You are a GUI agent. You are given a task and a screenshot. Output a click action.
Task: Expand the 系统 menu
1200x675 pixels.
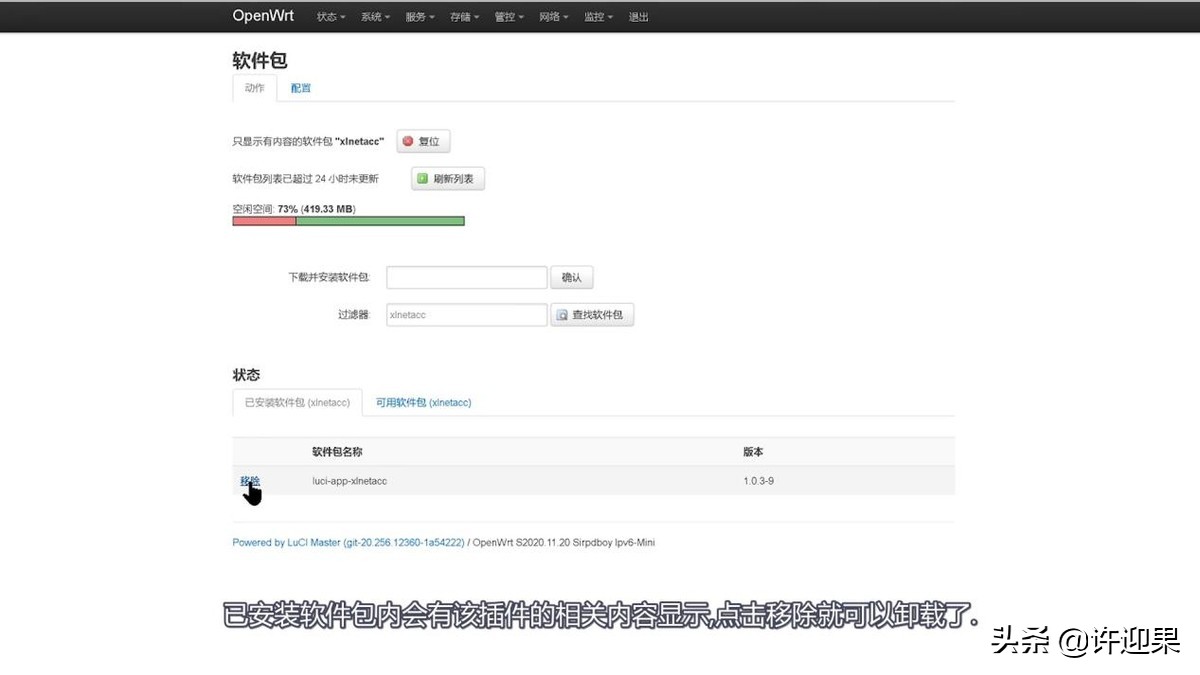(x=374, y=16)
